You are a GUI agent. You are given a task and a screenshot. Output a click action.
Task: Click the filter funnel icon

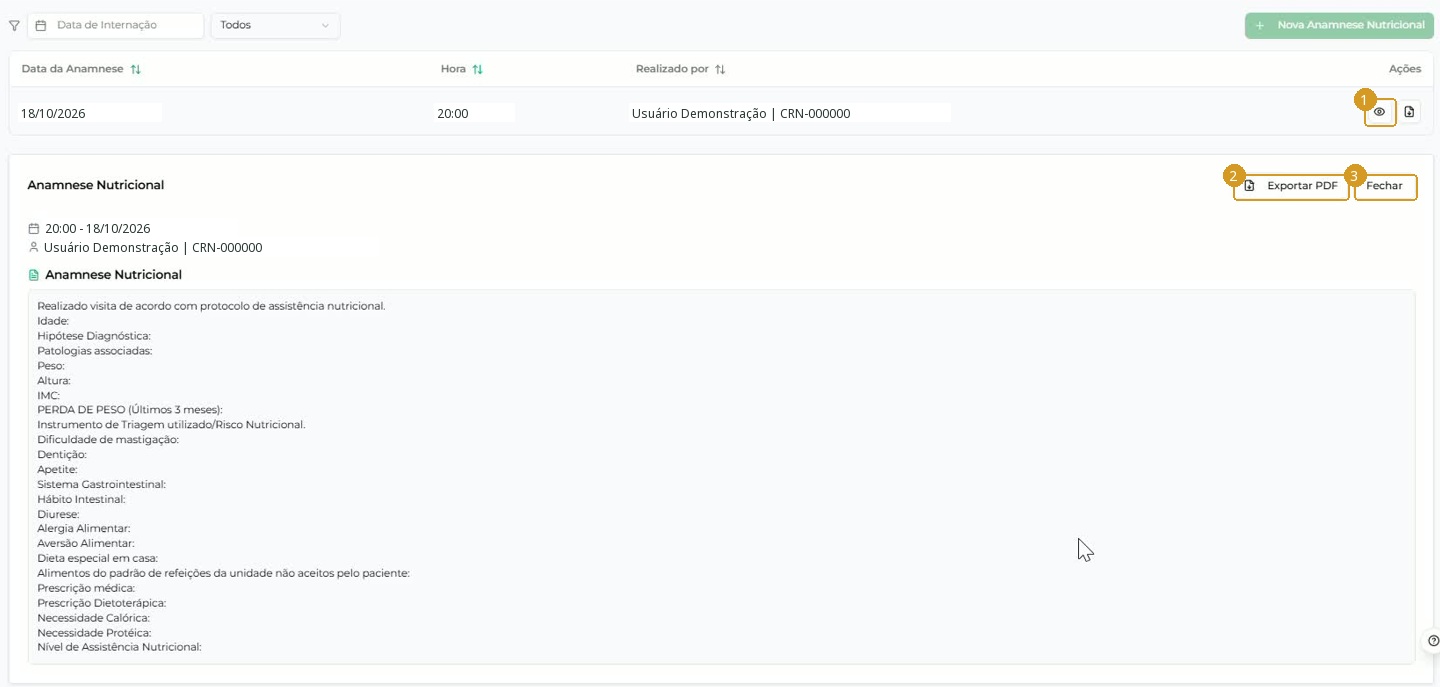tap(14, 26)
